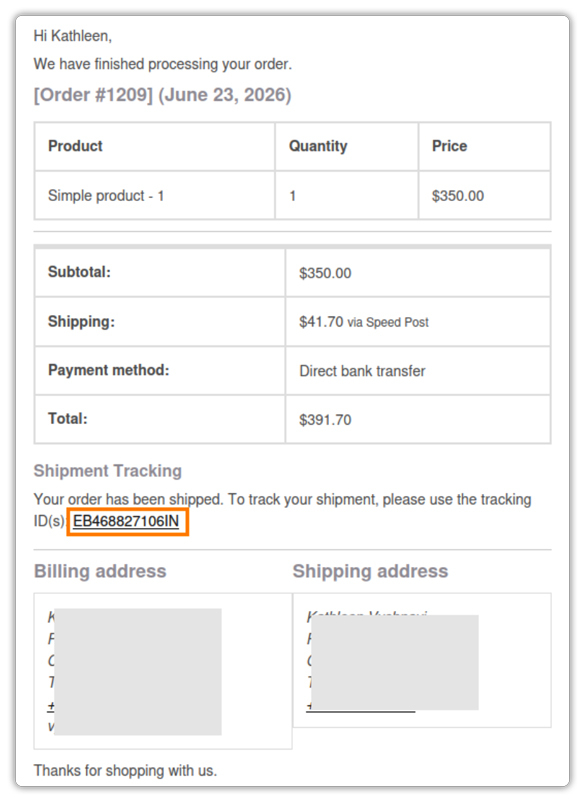Click the Billing address heading
Image resolution: width=582 pixels, height=799 pixels.
coord(100,571)
